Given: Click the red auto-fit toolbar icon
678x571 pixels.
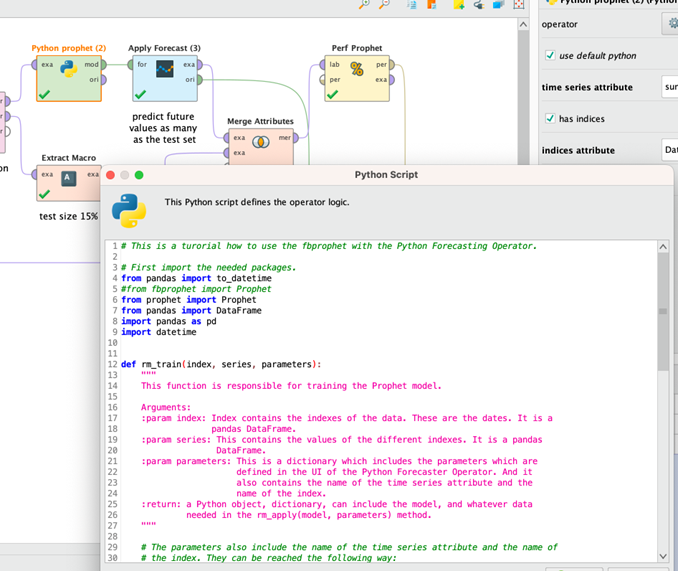Looking at the screenshot, I should point(518,4).
